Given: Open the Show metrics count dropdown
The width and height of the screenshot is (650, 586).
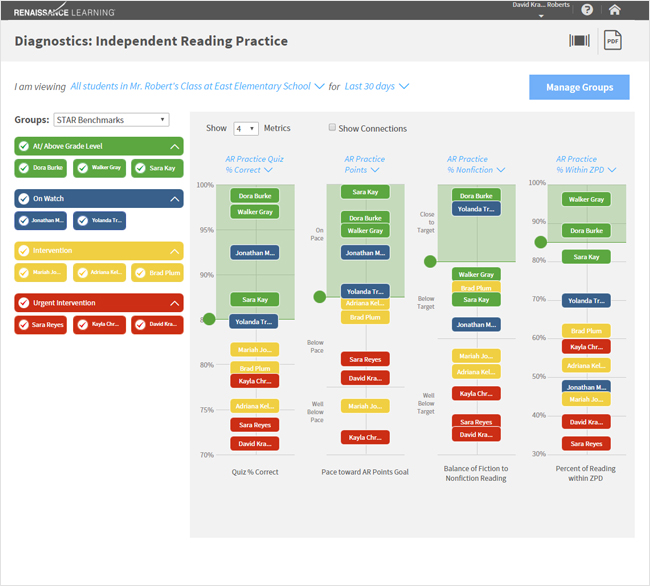Looking at the screenshot, I should [x=246, y=128].
